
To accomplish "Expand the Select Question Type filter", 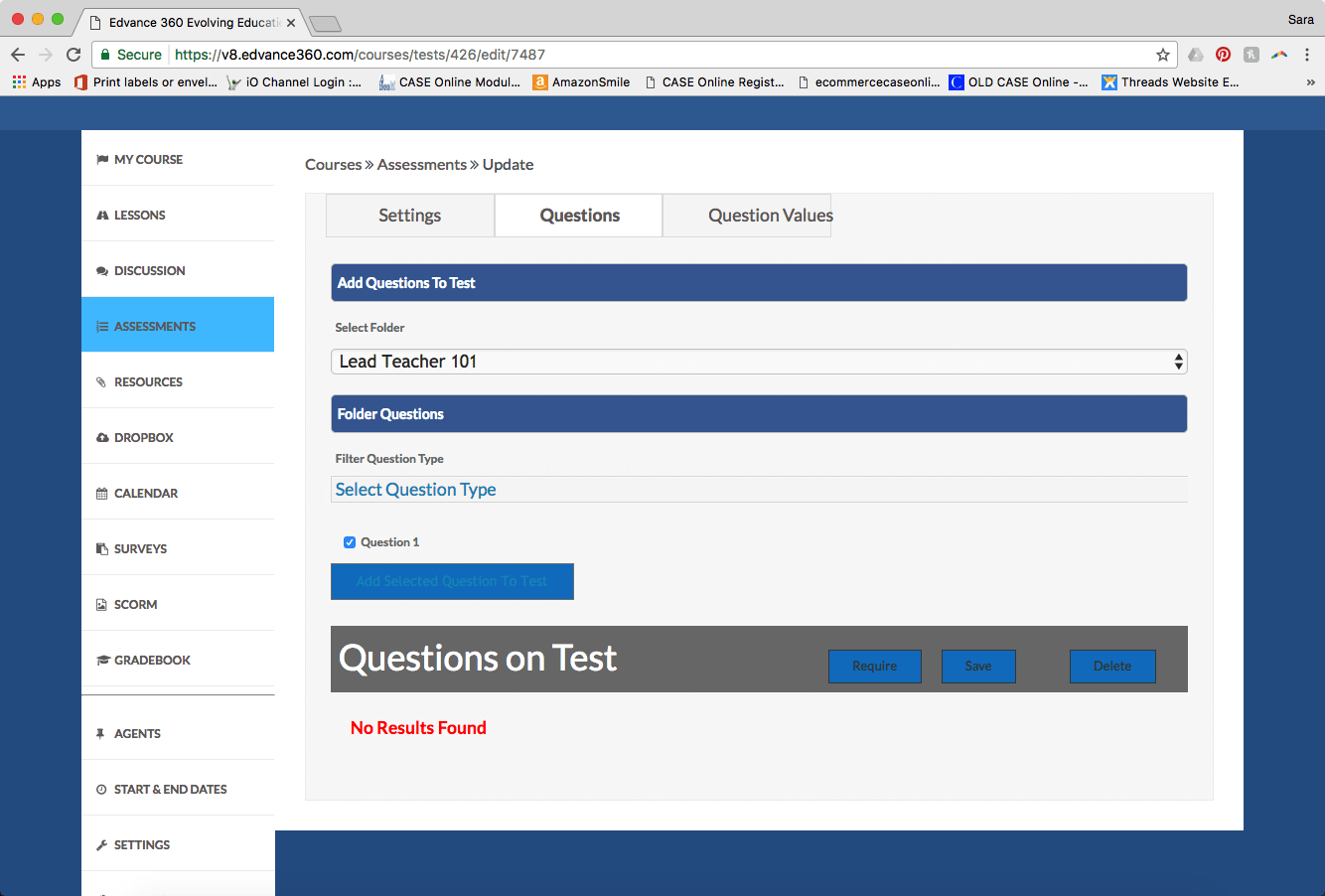I will point(759,490).
